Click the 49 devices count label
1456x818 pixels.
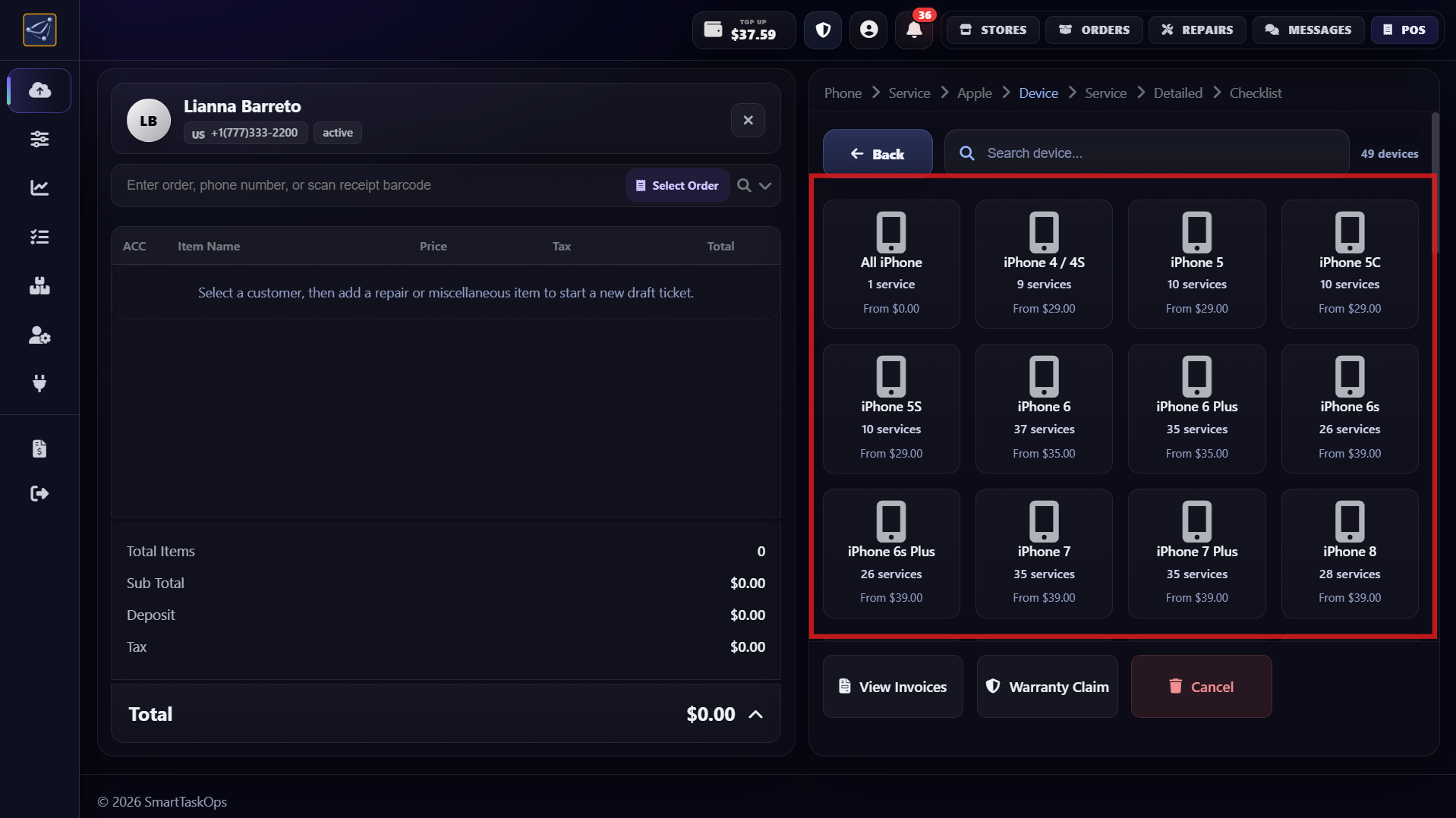pyautogui.click(x=1389, y=154)
